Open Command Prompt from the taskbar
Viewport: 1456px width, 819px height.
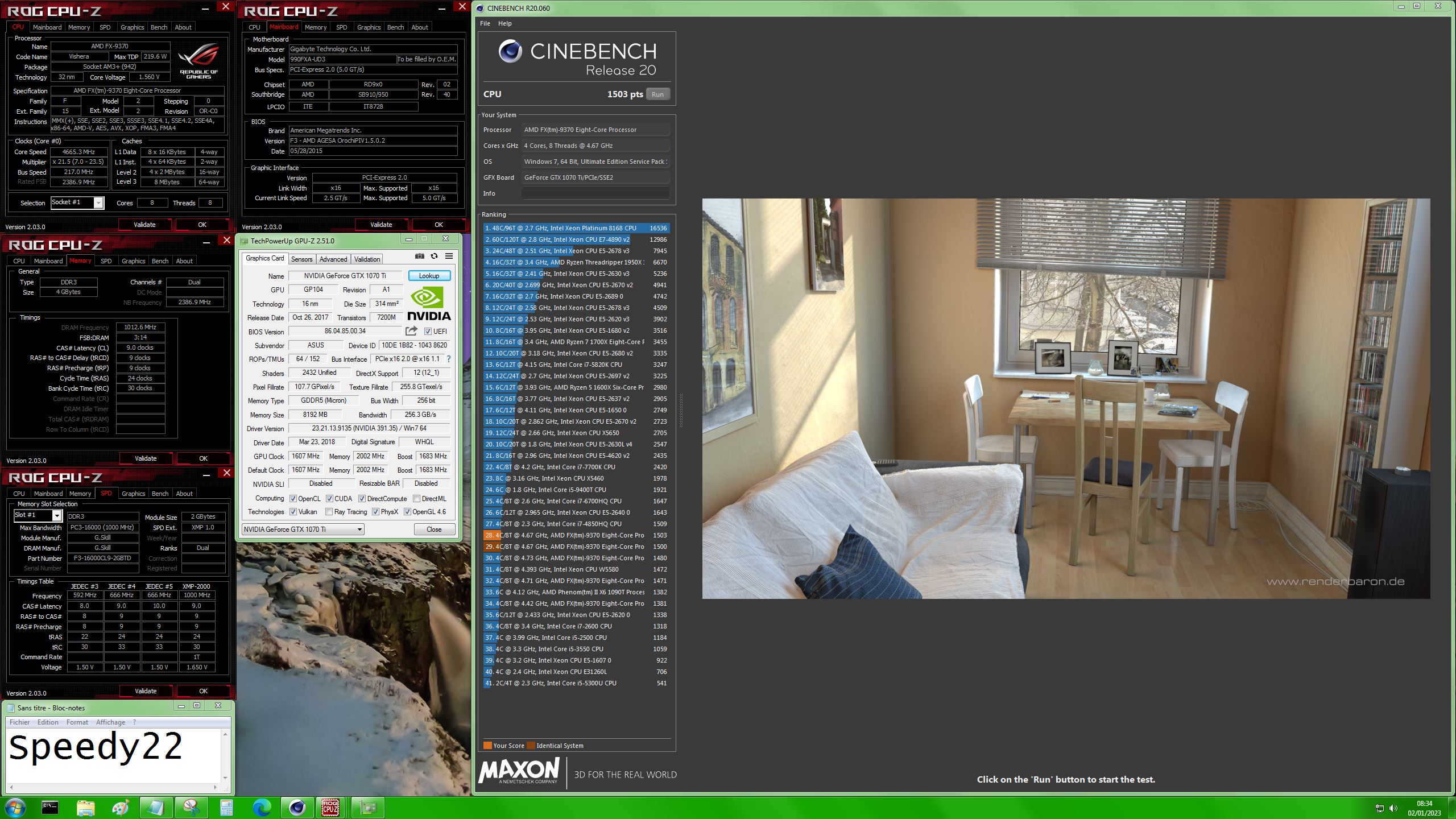50,808
